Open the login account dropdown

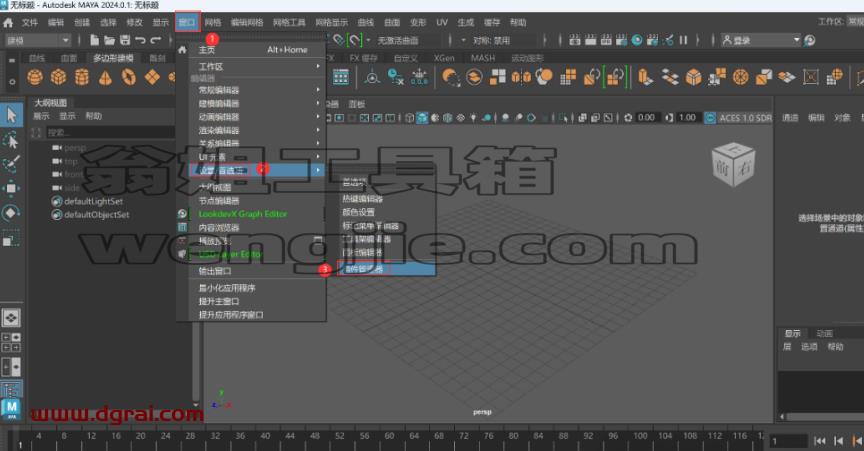[x=761, y=40]
